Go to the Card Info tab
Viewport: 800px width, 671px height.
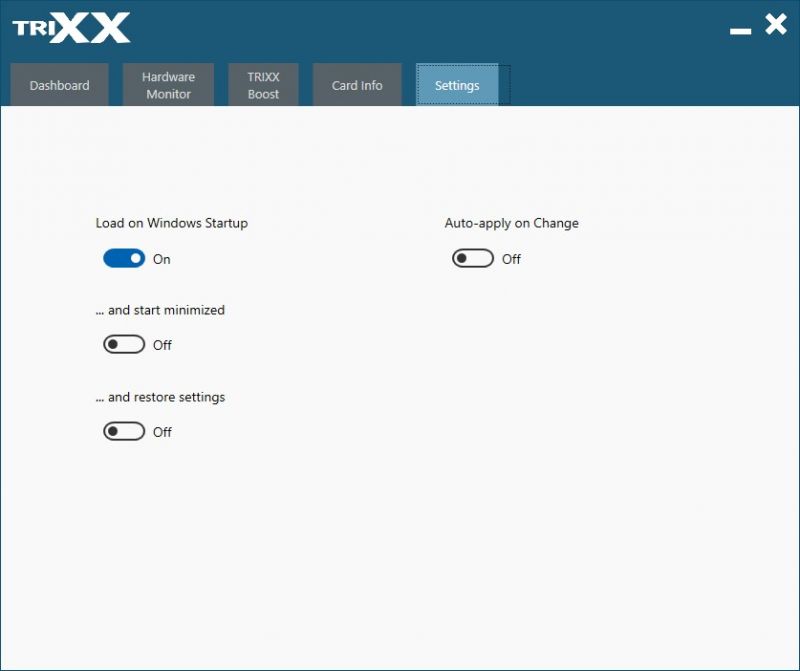(x=357, y=85)
